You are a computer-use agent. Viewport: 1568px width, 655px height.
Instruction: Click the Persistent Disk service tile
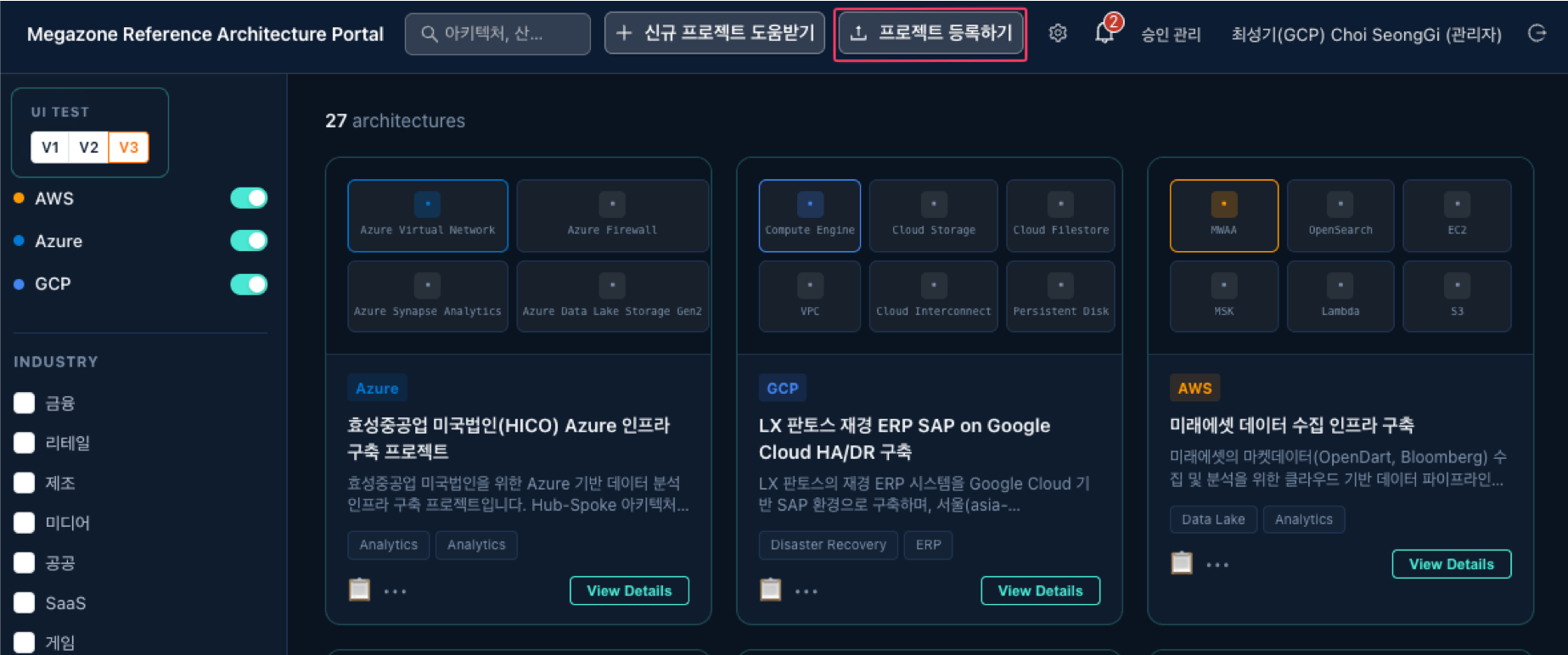point(1060,296)
